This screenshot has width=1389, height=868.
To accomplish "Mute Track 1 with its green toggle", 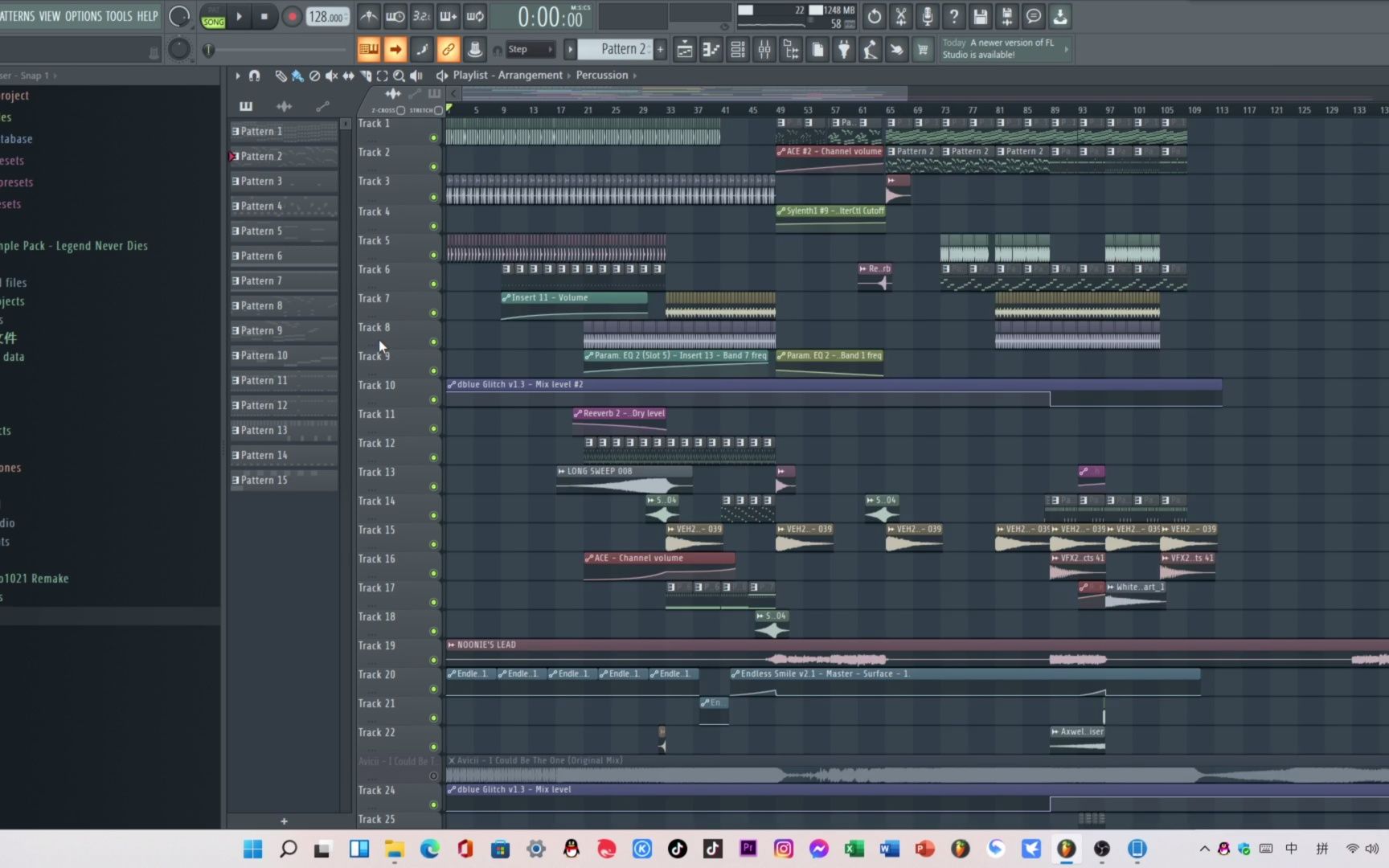I will 433,138.
